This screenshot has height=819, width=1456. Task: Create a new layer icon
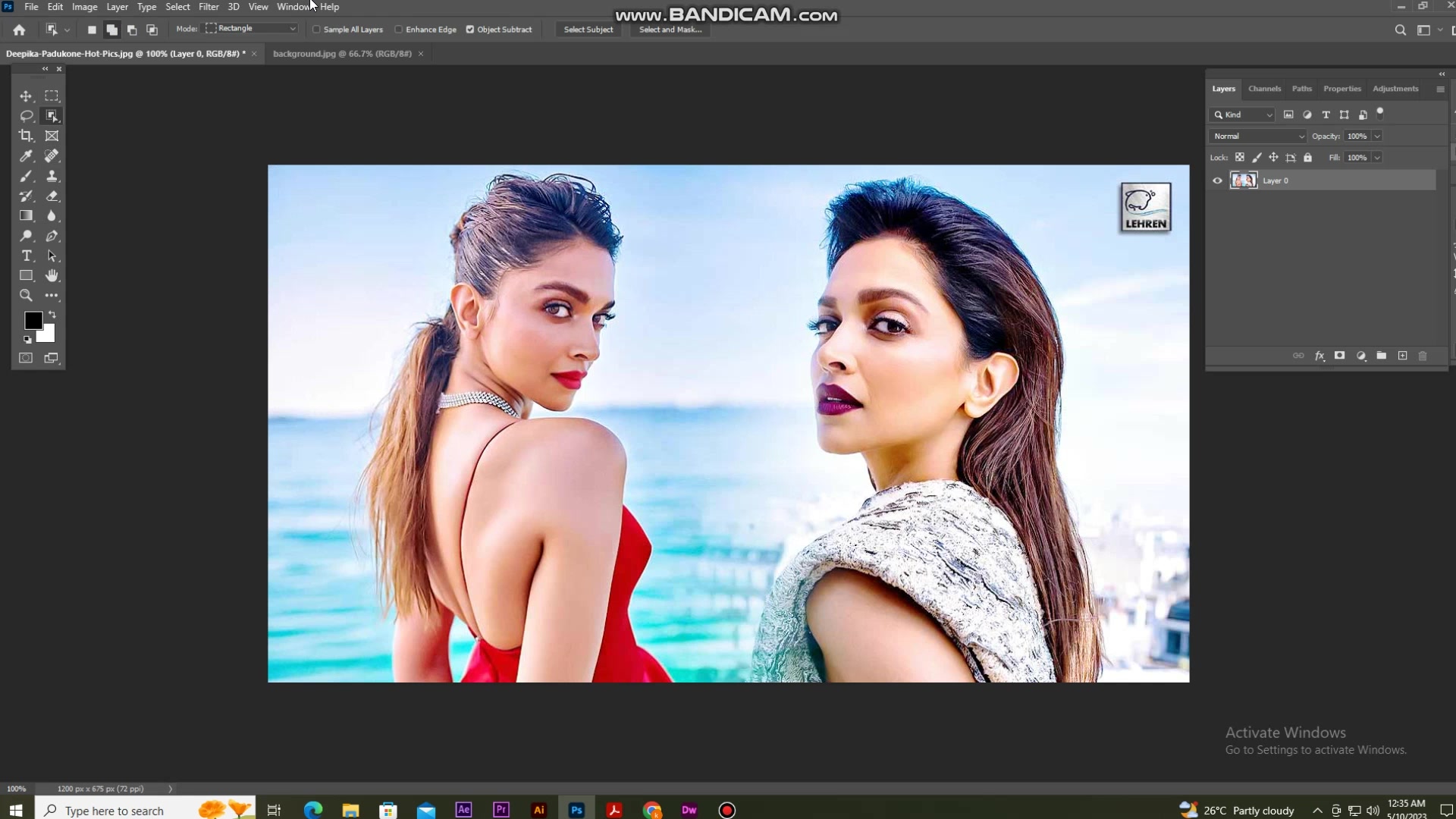pyautogui.click(x=1402, y=356)
